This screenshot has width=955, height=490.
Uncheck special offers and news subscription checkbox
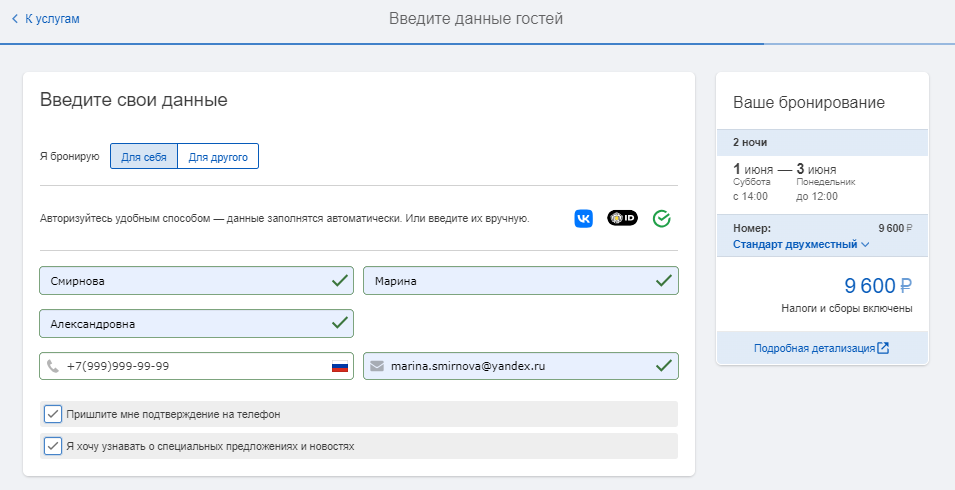[x=53, y=446]
